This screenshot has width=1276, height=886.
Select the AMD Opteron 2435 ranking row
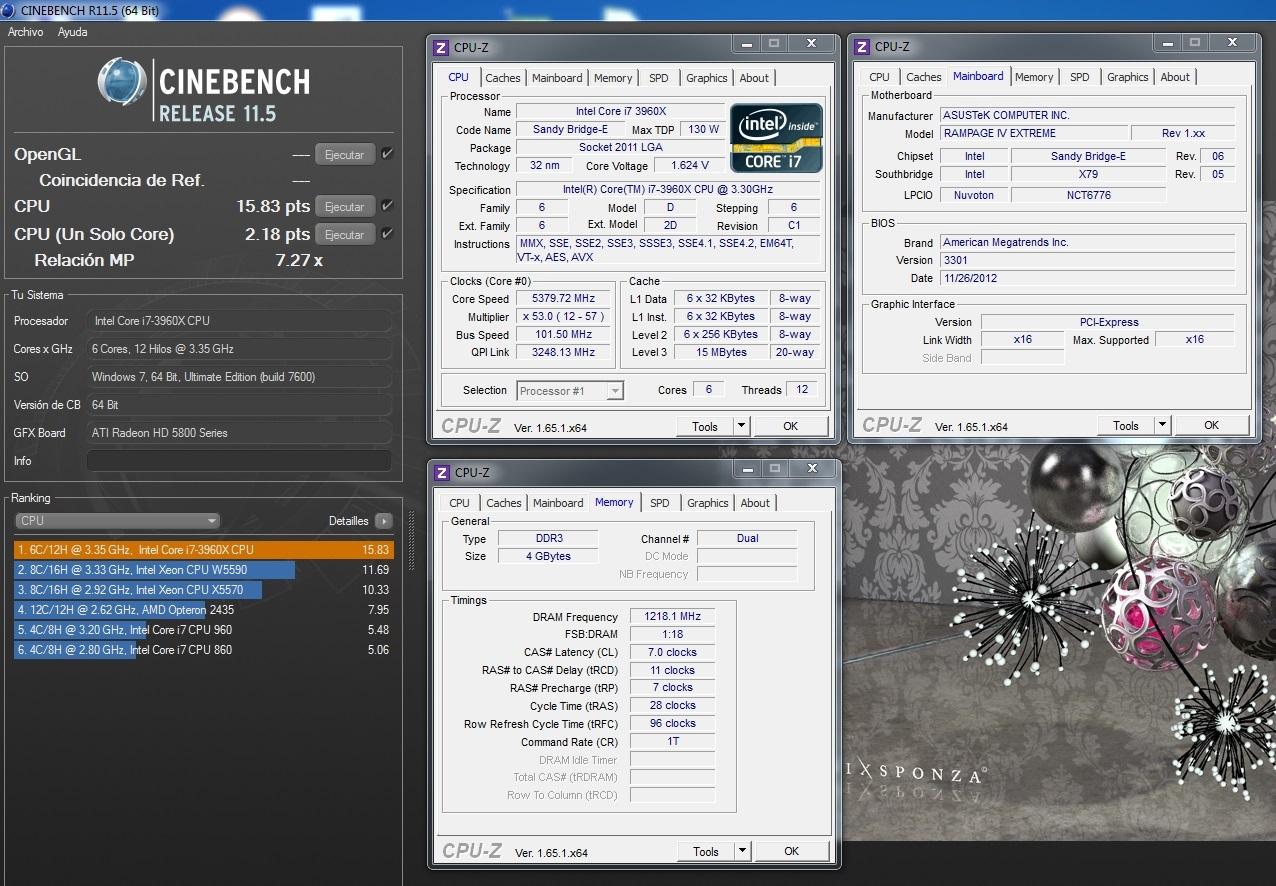coord(204,610)
